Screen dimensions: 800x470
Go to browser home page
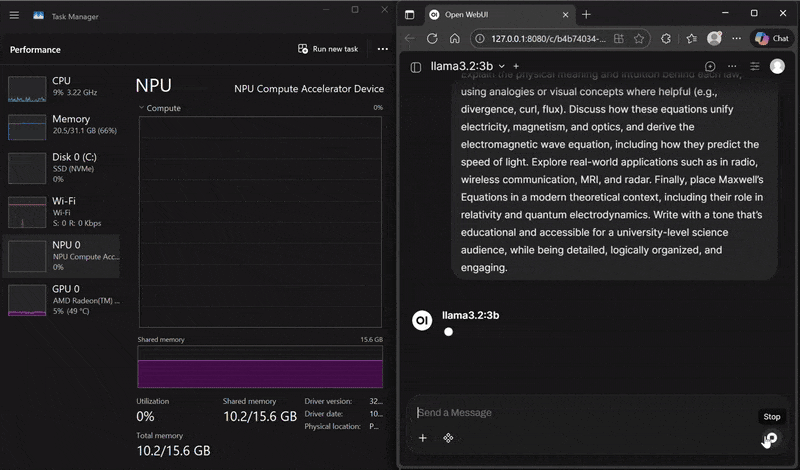pos(454,39)
